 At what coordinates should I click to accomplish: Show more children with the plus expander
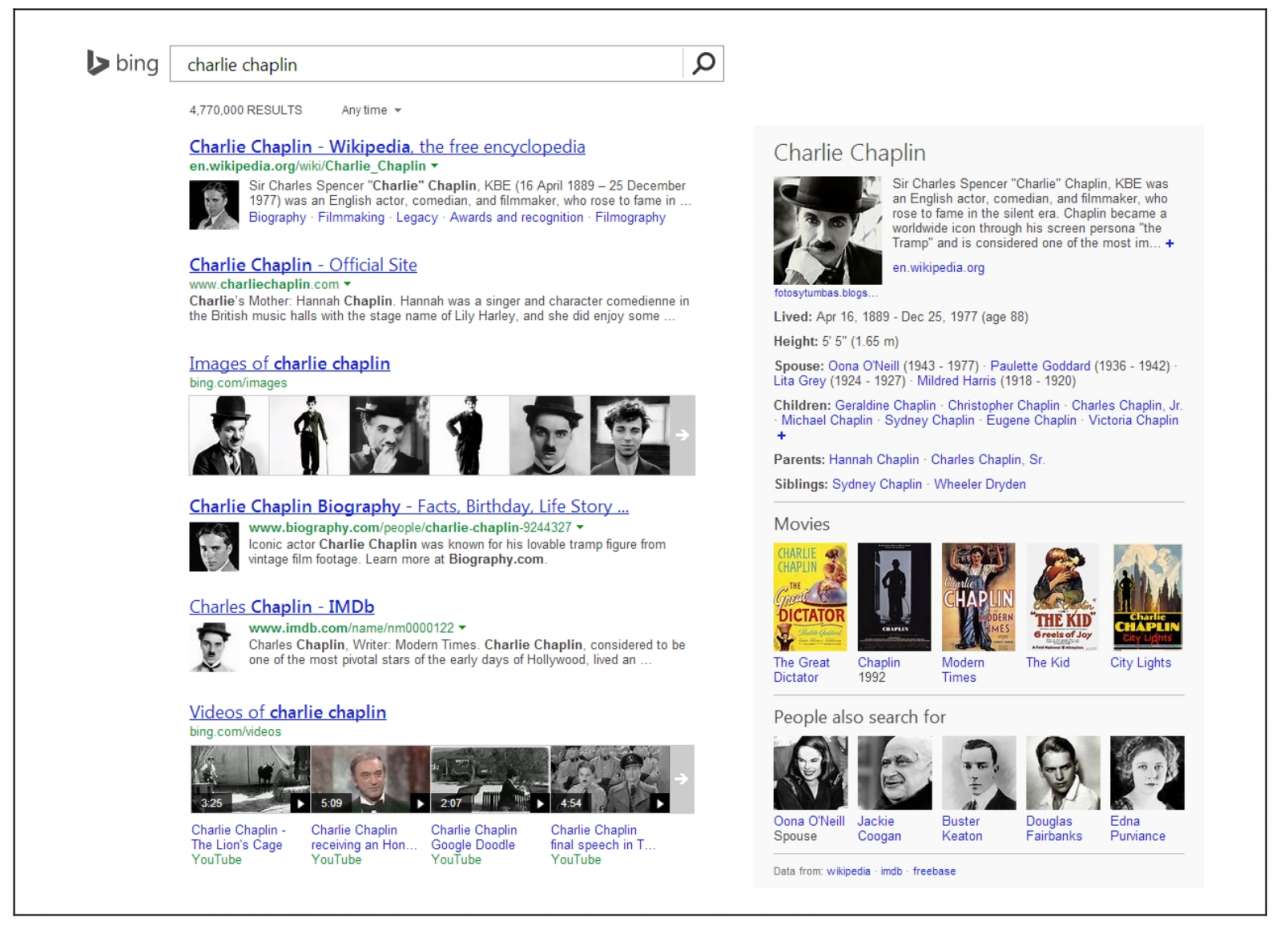(x=781, y=435)
